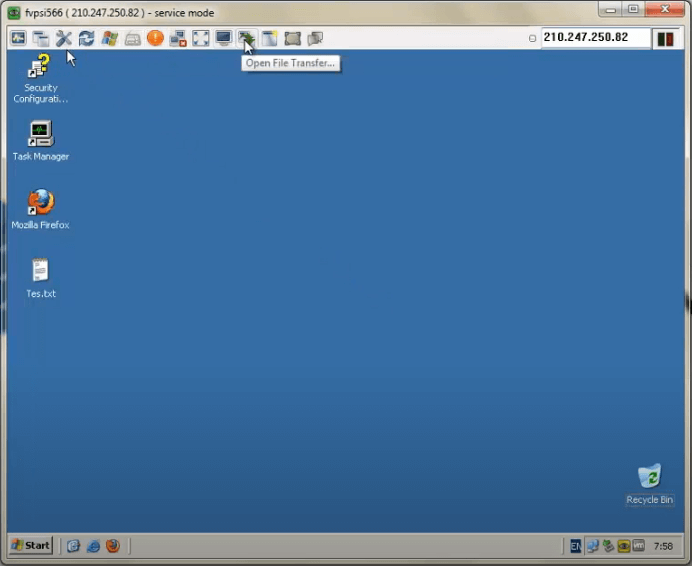Screen dimensions: 692x566
Task: Click the overlapping-windows toolbar icon
Action: click(41, 38)
